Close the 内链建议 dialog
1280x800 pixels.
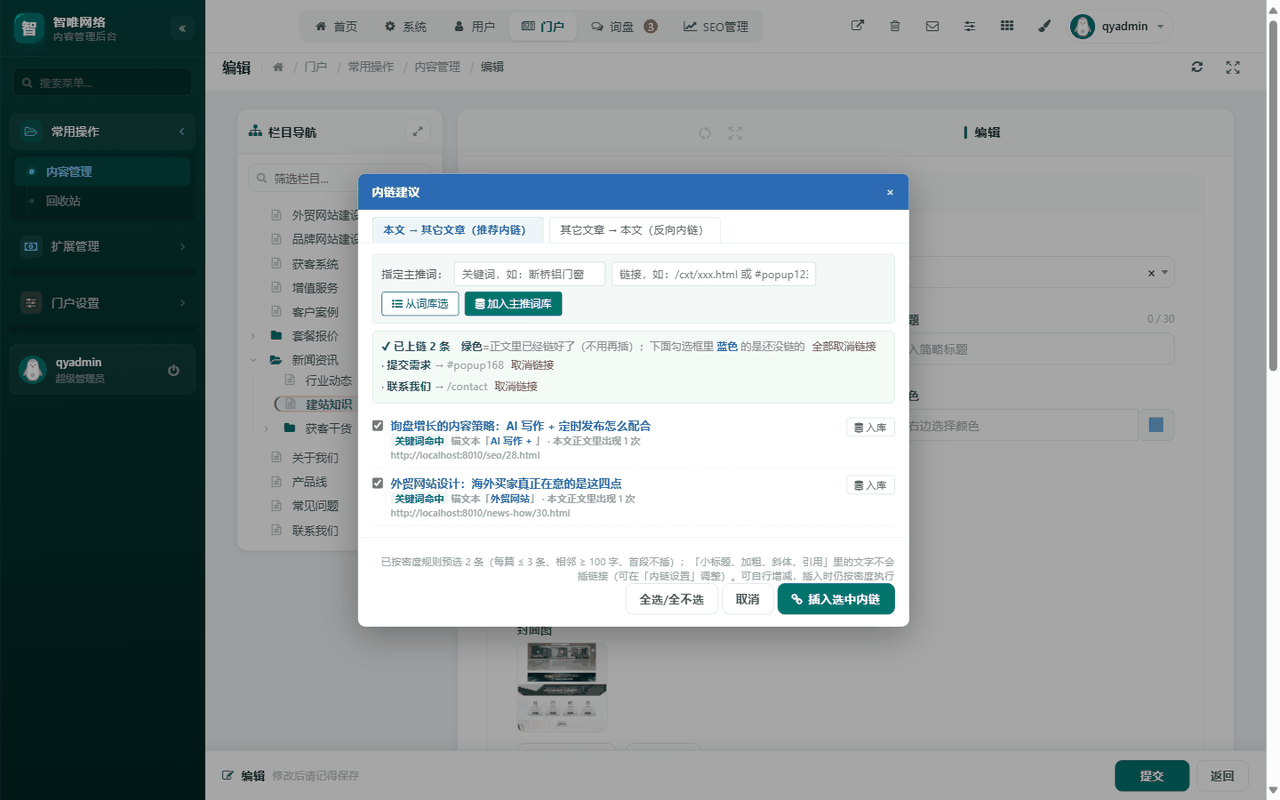[x=890, y=192]
